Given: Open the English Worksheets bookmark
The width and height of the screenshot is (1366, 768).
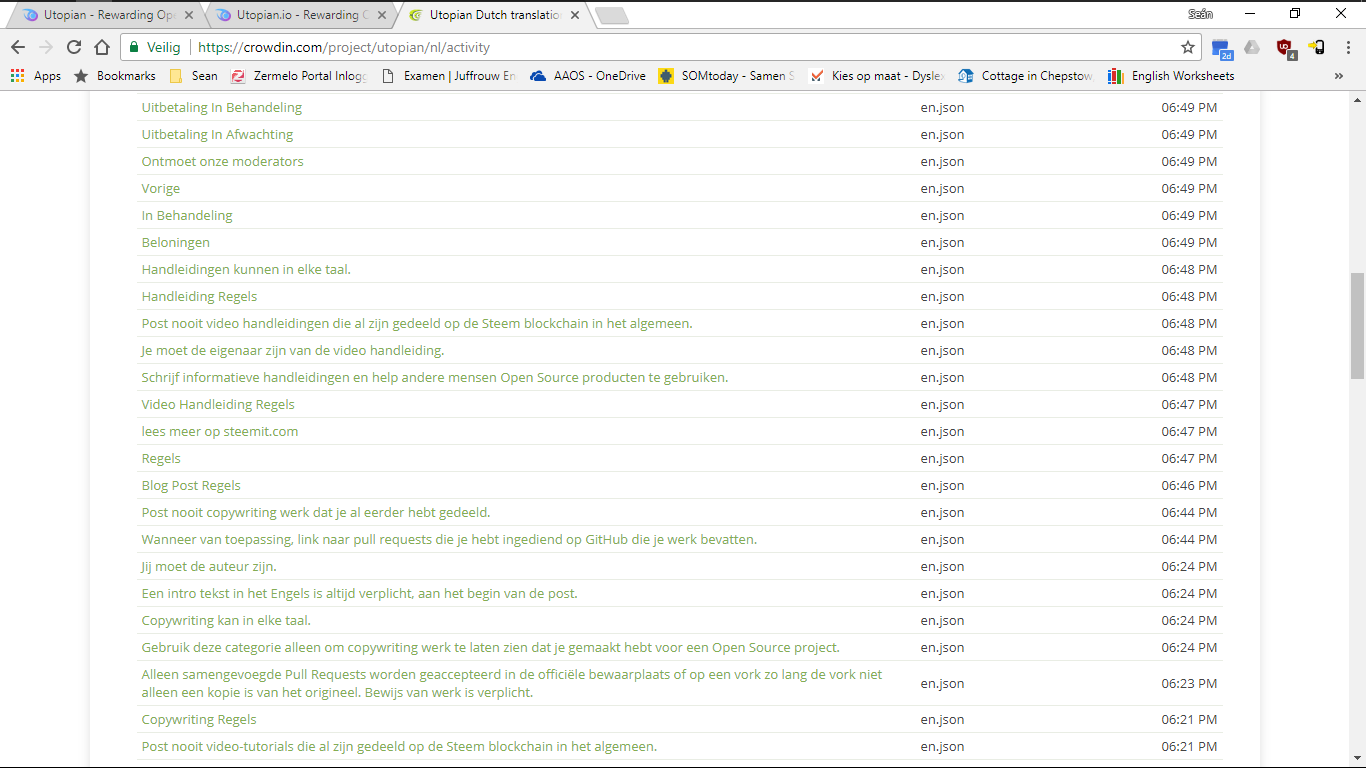Looking at the screenshot, I should pyautogui.click(x=1171, y=76).
